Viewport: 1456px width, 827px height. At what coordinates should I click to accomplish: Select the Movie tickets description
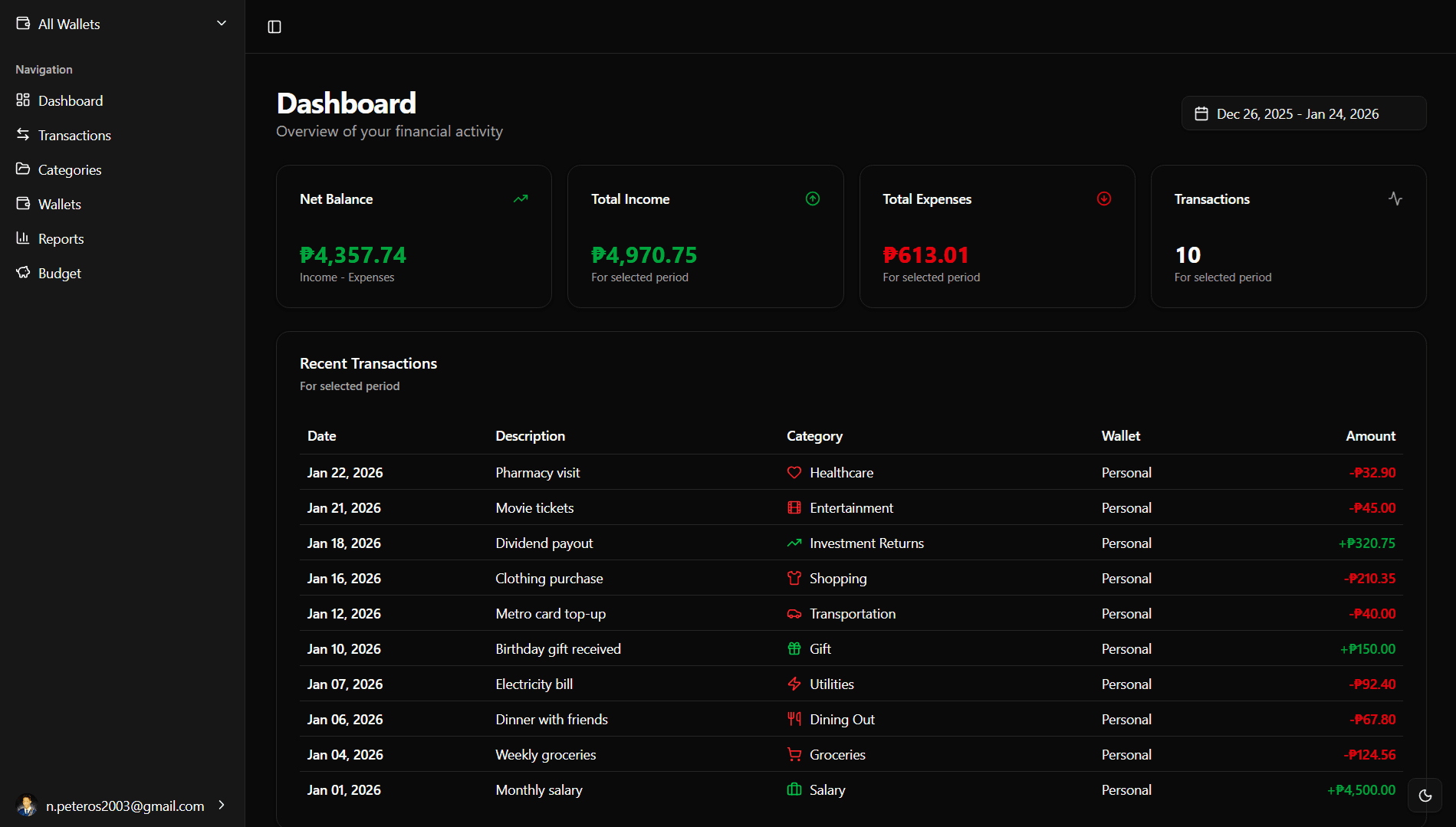(534, 508)
